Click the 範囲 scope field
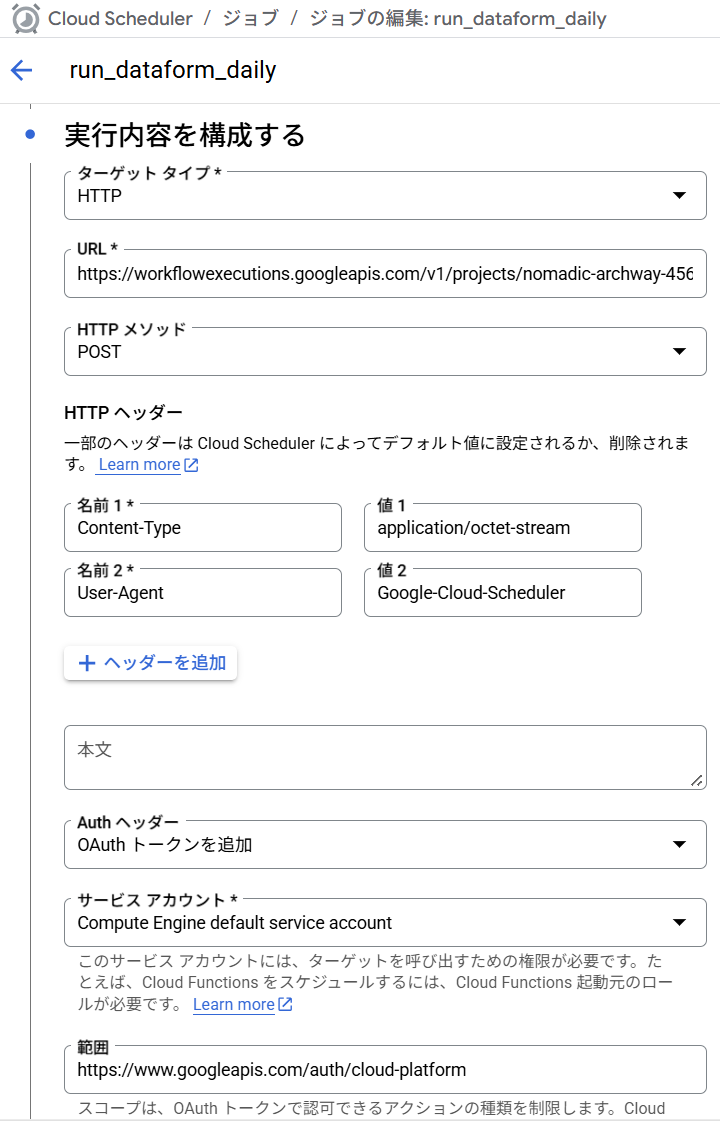 [385, 1070]
